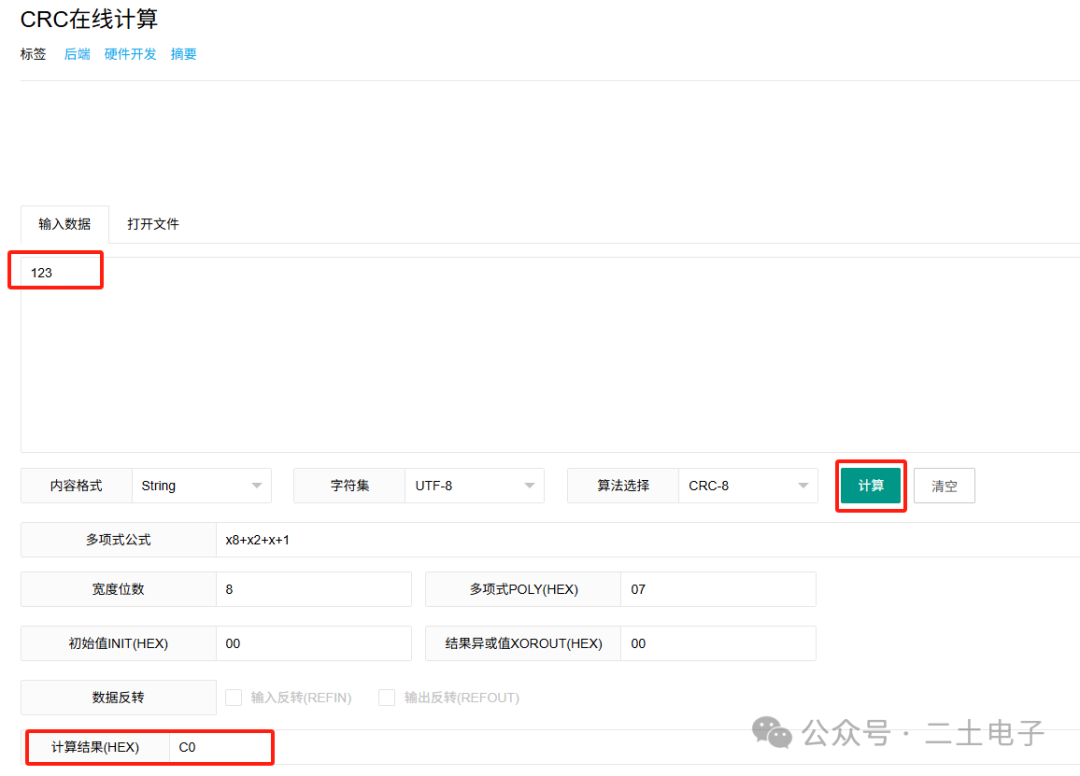
Task: Focus the 结果异或值XOROUT(HEX) field
Action: [717, 644]
